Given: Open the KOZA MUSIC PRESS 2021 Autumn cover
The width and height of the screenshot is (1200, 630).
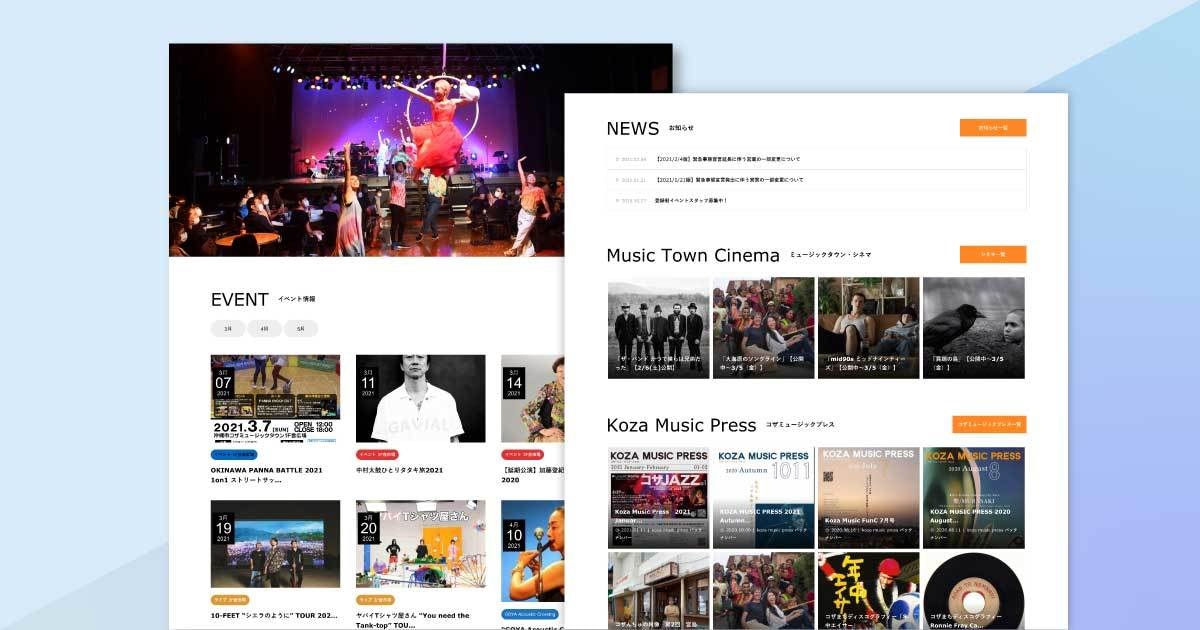Looking at the screenshot, I should click(764, 498).
